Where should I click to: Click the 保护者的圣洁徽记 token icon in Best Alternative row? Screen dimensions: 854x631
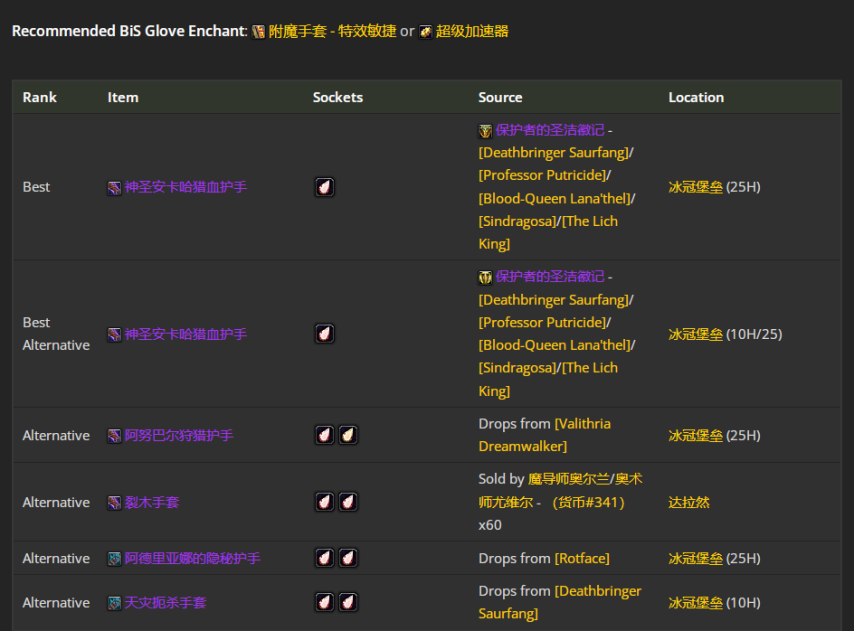[485, 277]
